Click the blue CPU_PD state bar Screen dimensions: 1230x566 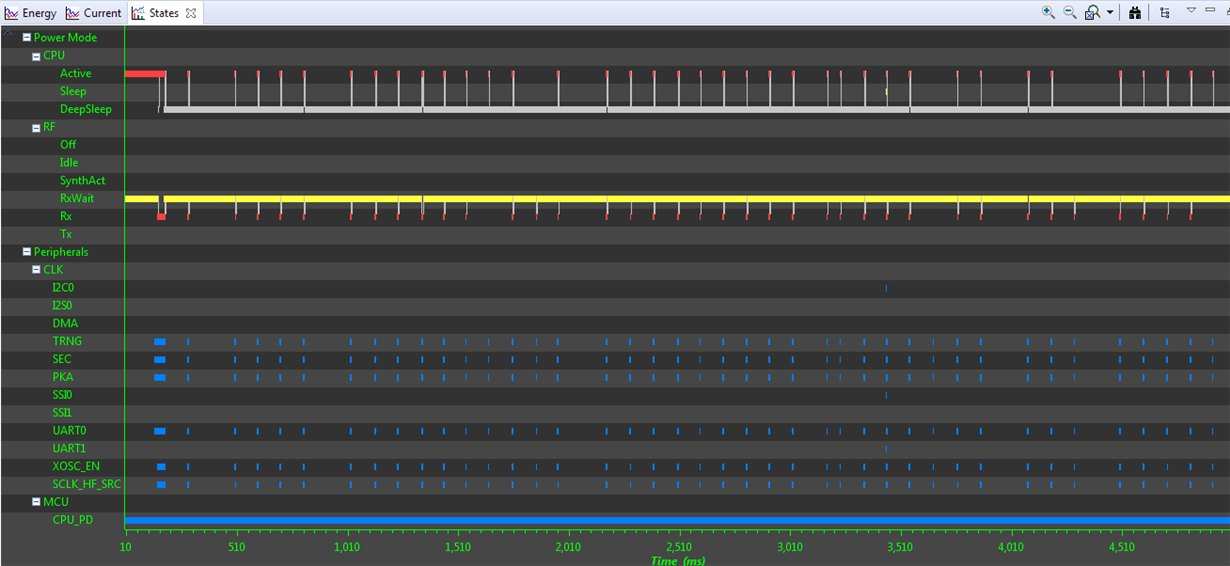pos(677,521)
